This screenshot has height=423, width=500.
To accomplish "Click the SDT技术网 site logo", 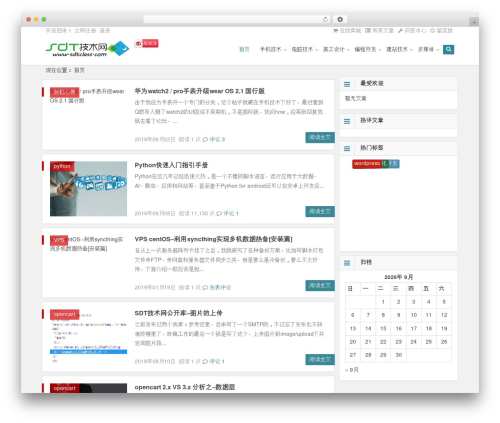I will pos(87,49).
